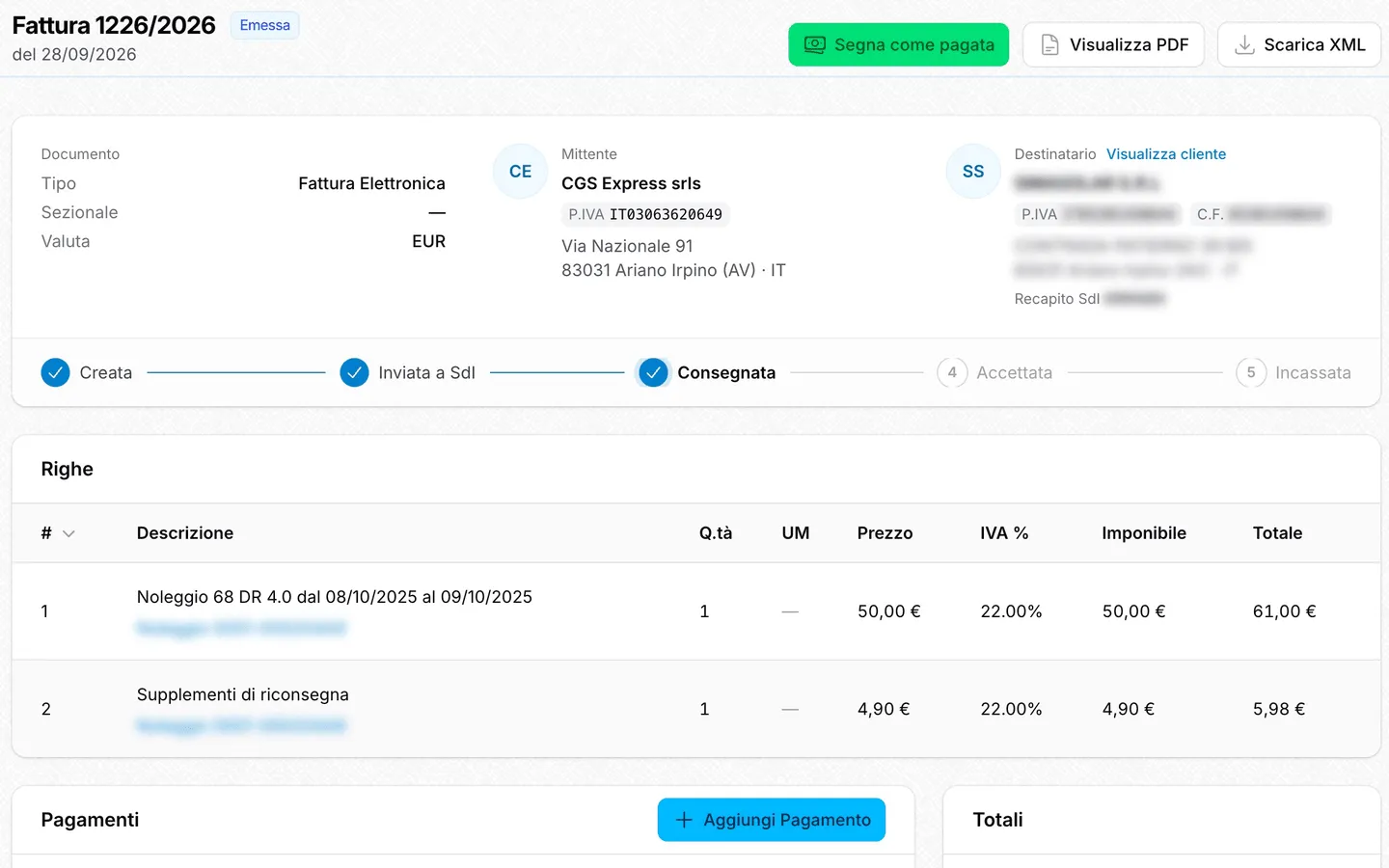
Task: Click the 61,00 € total cell
Action: (x=1284, y=611)
